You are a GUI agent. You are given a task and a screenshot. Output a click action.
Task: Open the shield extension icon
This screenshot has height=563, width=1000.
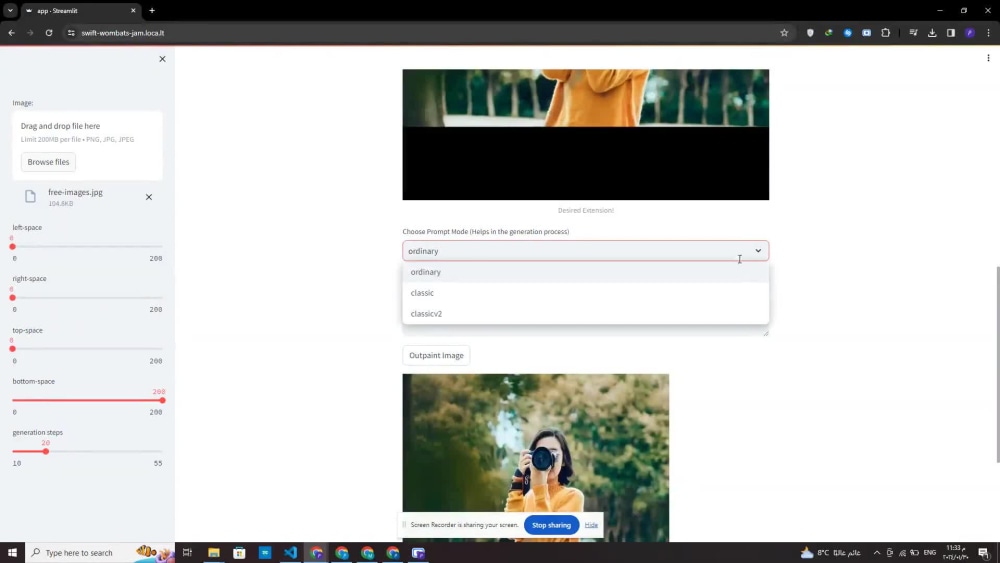pyautogui.click(x=810, y=33)
